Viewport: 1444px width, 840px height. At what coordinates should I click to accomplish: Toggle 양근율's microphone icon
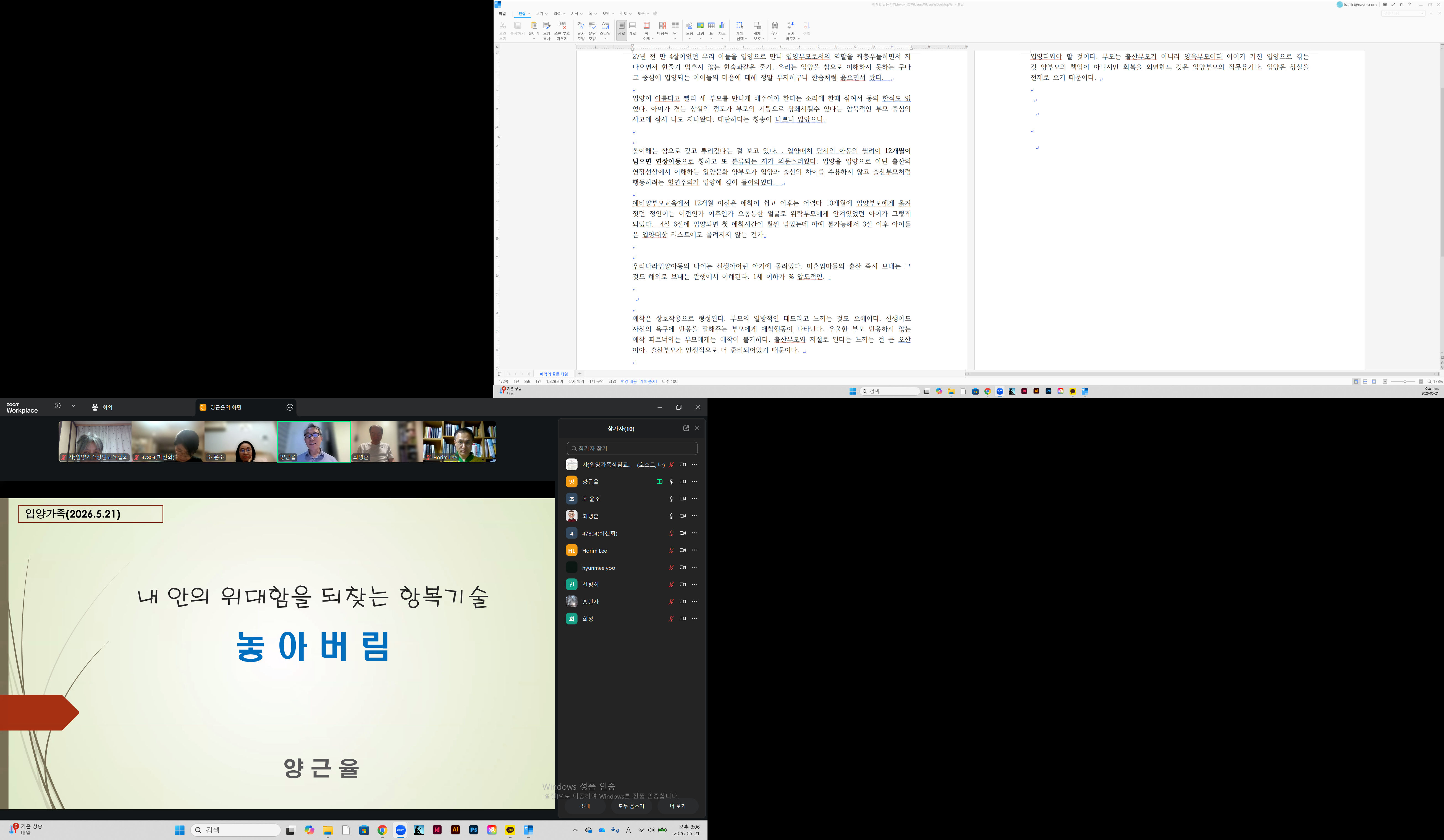[671, 482]
